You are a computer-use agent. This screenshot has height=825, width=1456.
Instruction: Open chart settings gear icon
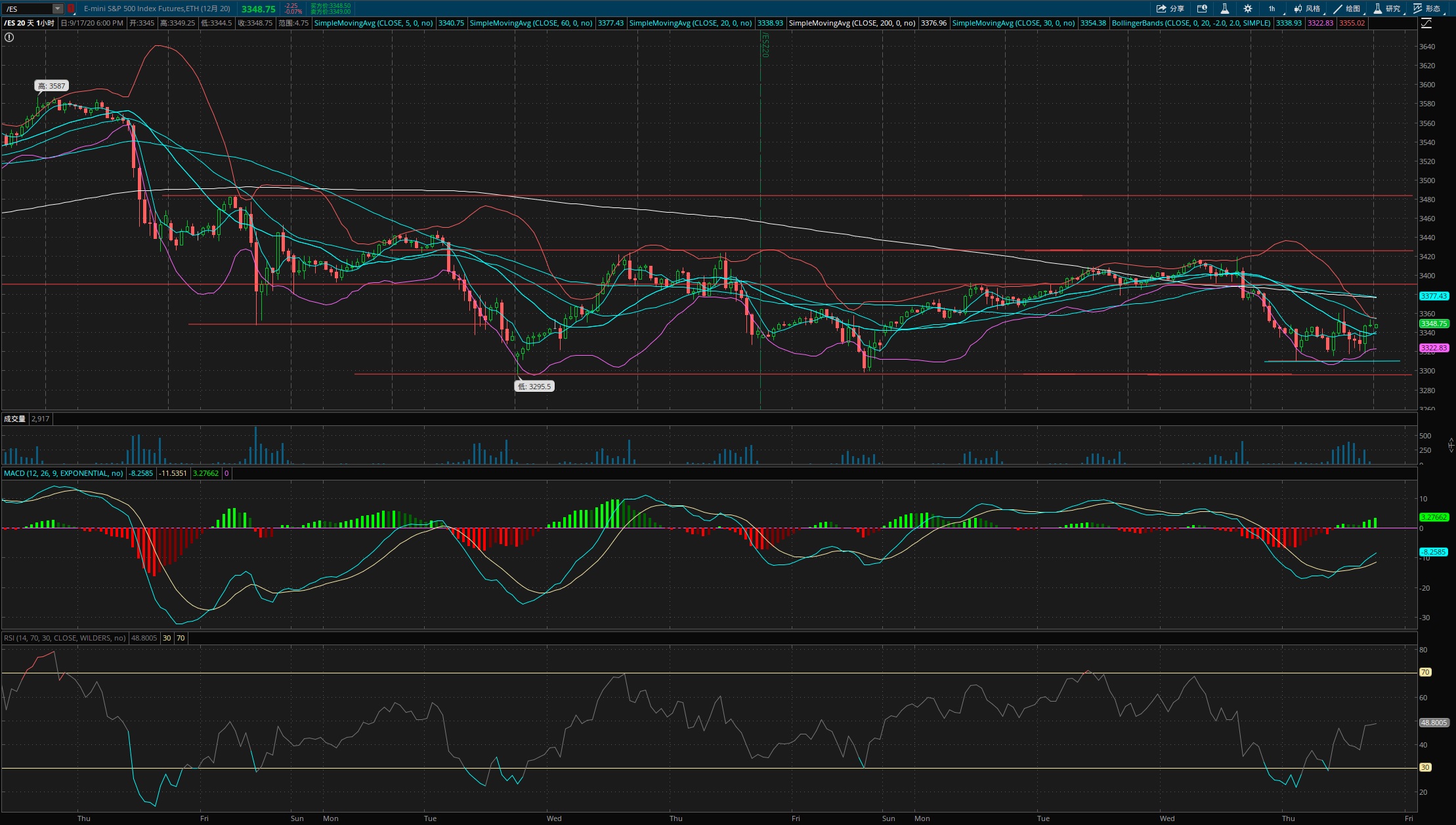1247,9
